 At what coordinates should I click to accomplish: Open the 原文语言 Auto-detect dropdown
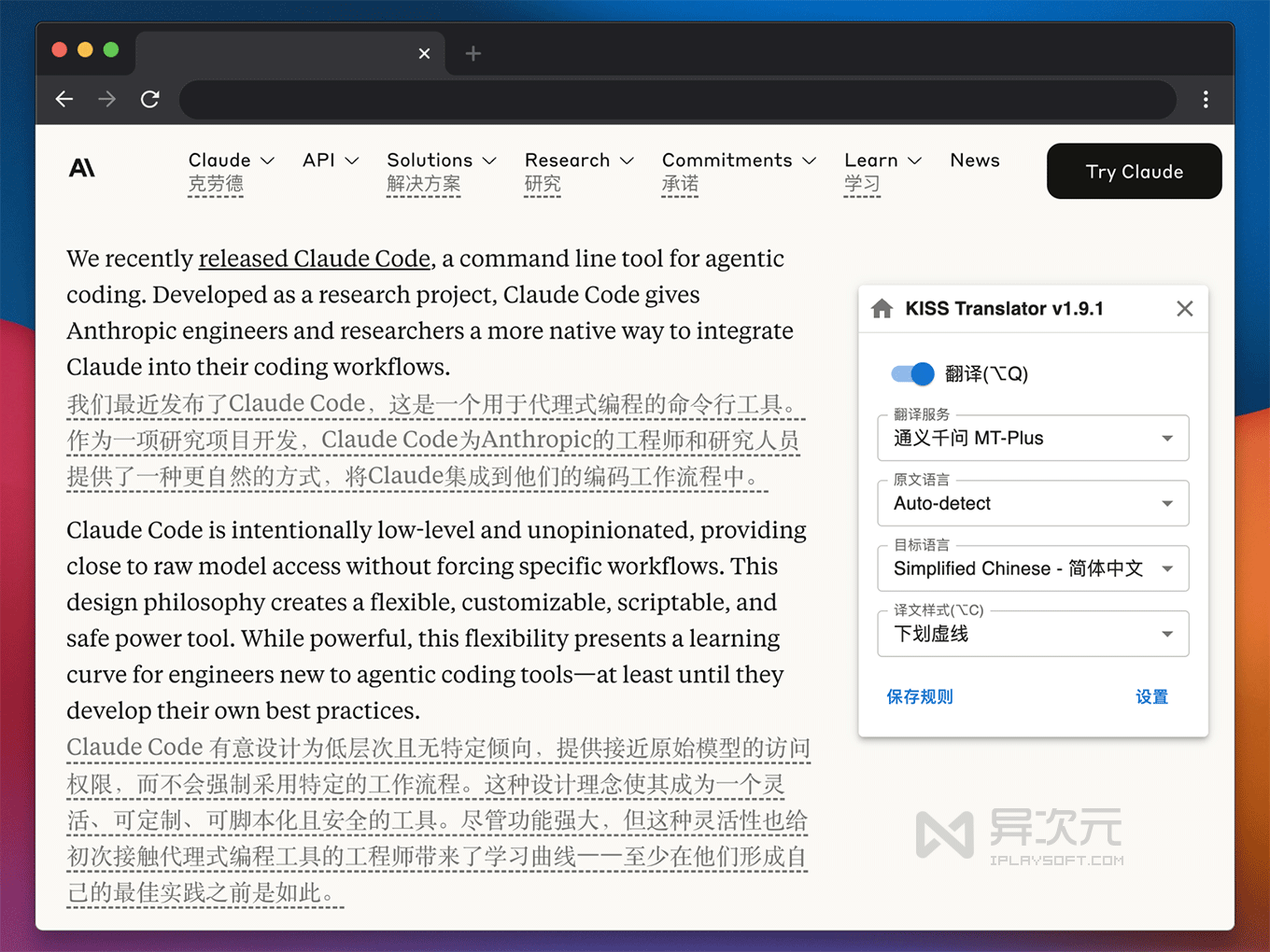point(1032,503)
